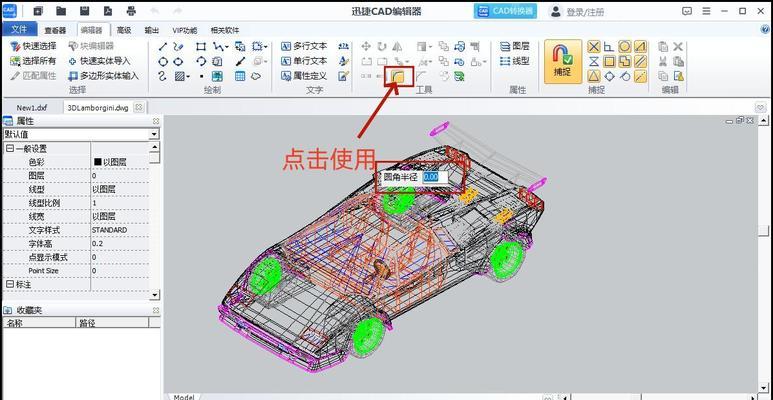Click the Open folder icon in title bar
Viewport: 773px width, 400px height.
pyautogui.click(x=61, y=11)
